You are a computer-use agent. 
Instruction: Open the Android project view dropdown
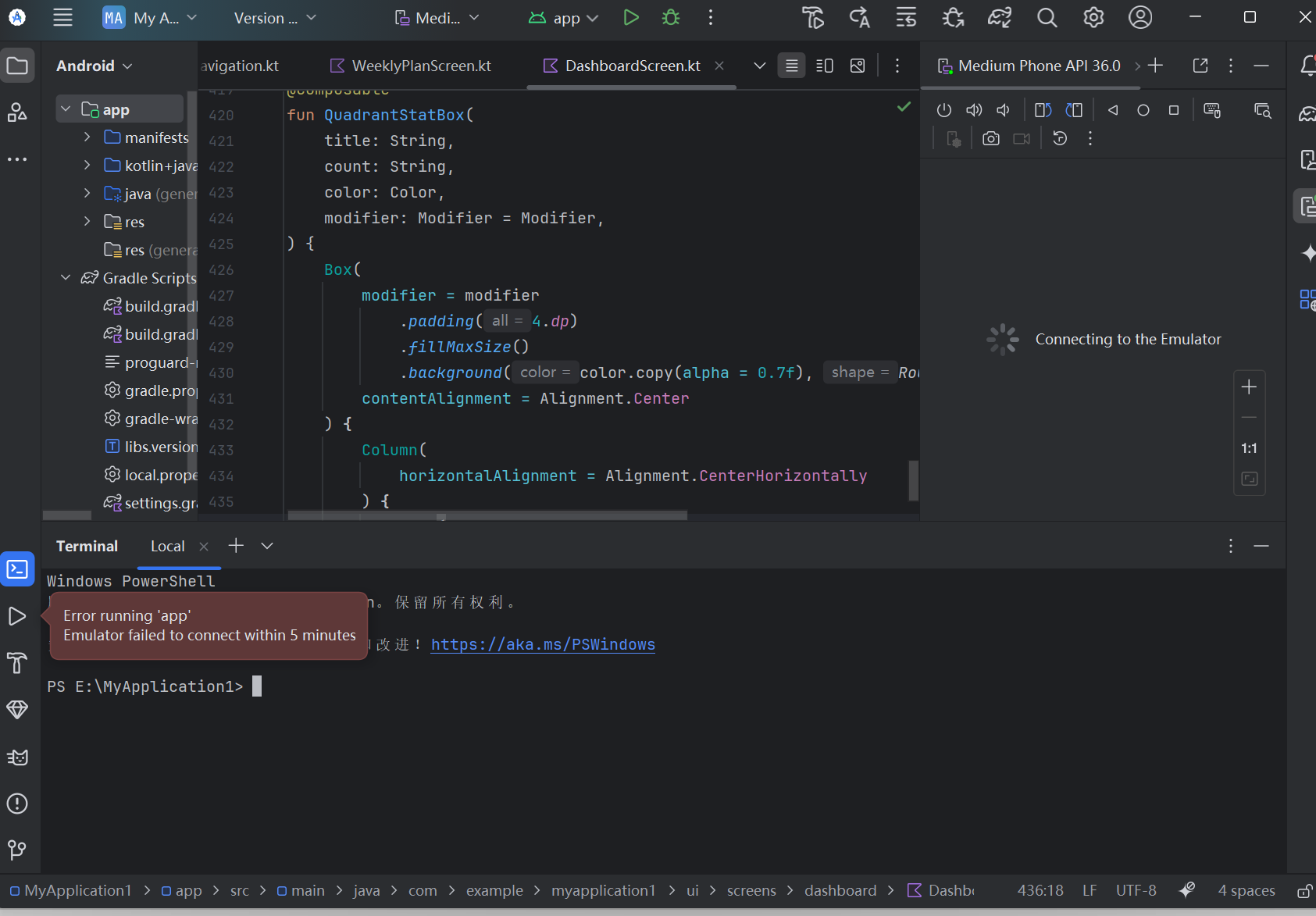[94, 66]
